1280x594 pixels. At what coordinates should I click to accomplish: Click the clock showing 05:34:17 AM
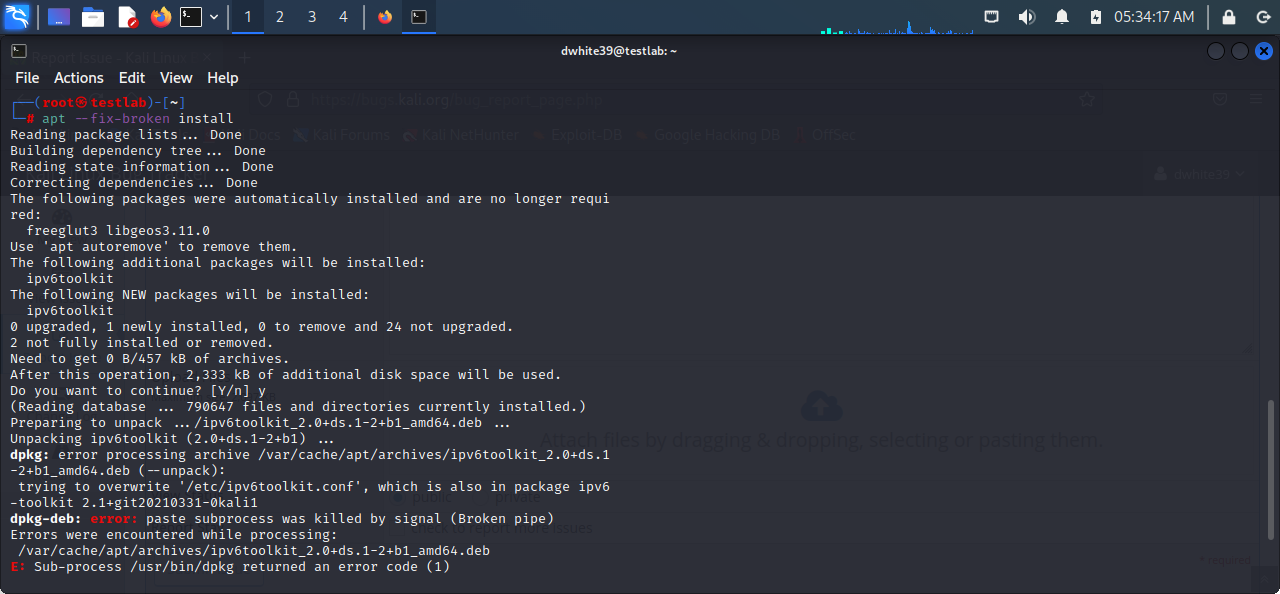tap(1154, 17)
